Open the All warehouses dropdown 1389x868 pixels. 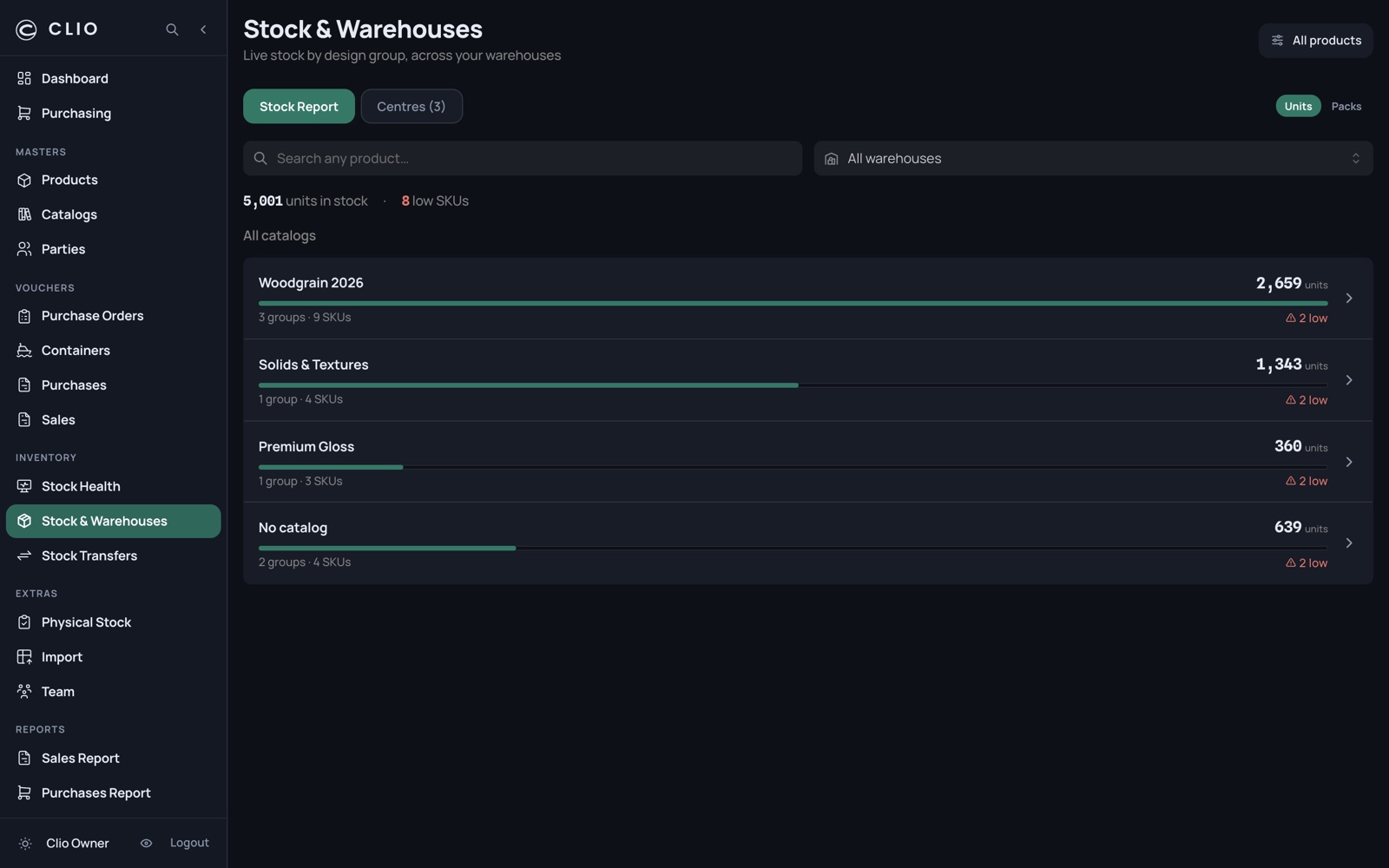1093,159
